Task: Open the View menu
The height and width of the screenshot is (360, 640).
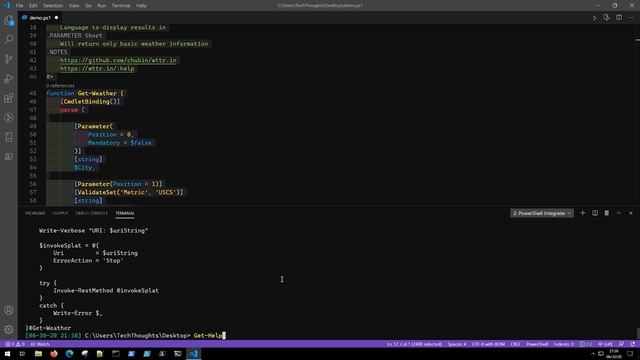Action: click(x=74, y=6)
